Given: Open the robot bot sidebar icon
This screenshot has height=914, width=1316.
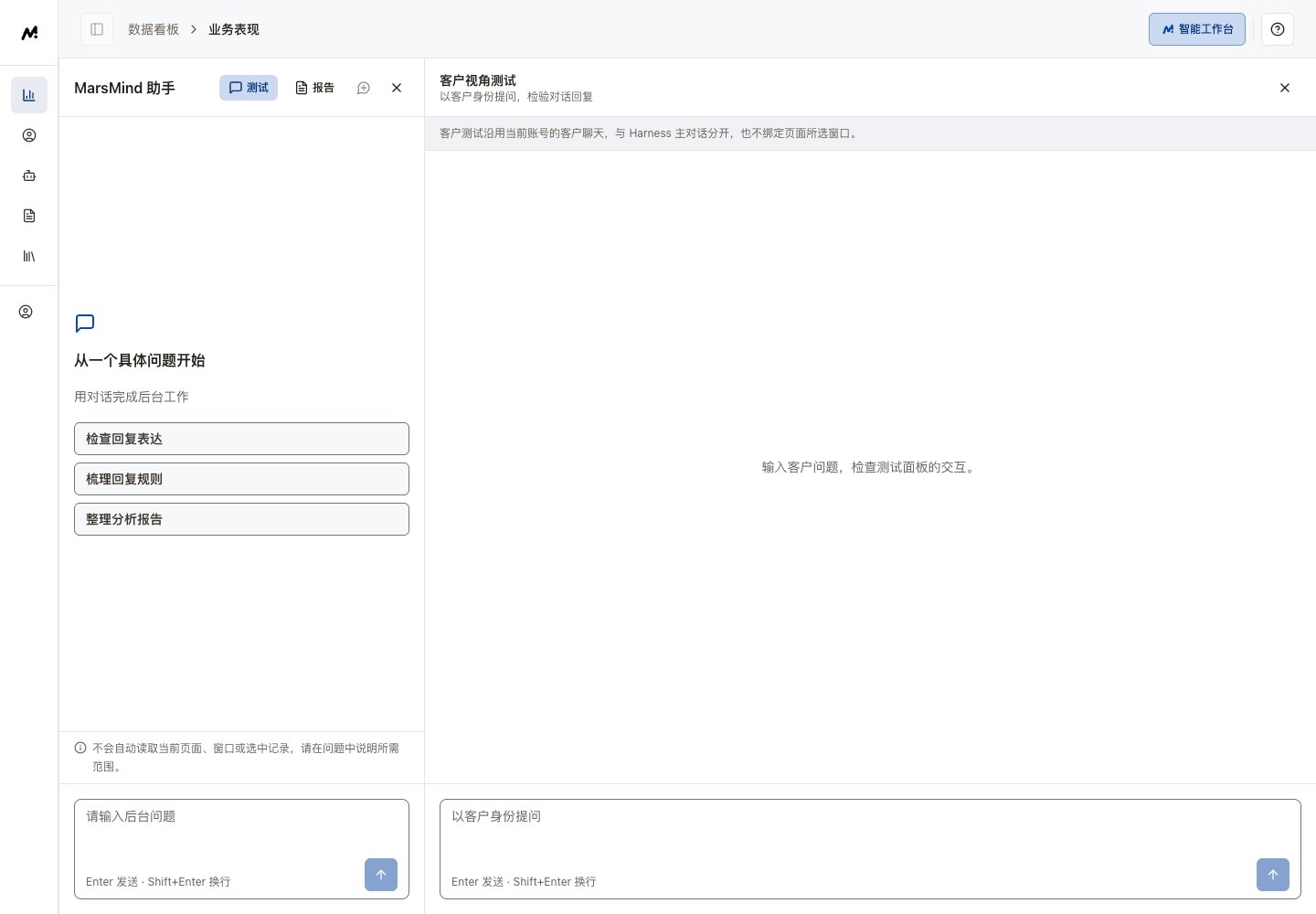Looking at the screenshot, I should pyautogui.click(x=29, y=175).
